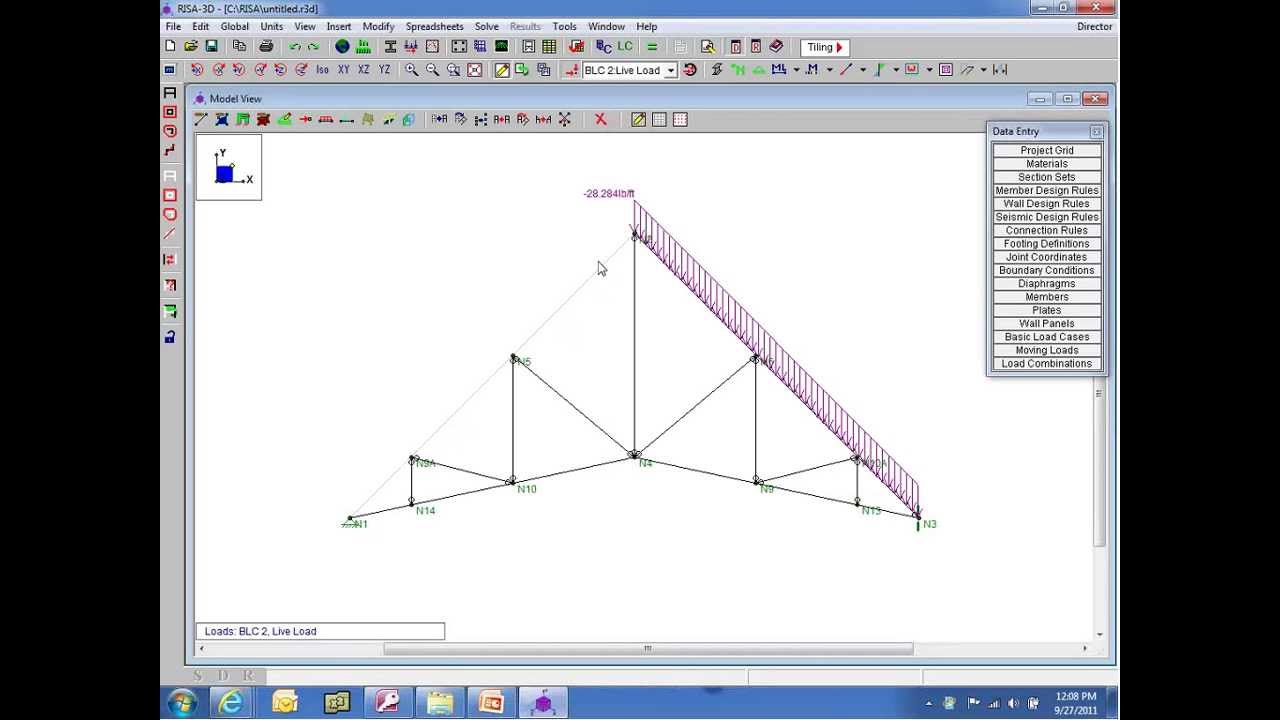The width and height of the screenshot is (1280, 720).
Task: Toggle the drawing grid icon in Model View
Action: pyautogui.click(x=659, y=119)
